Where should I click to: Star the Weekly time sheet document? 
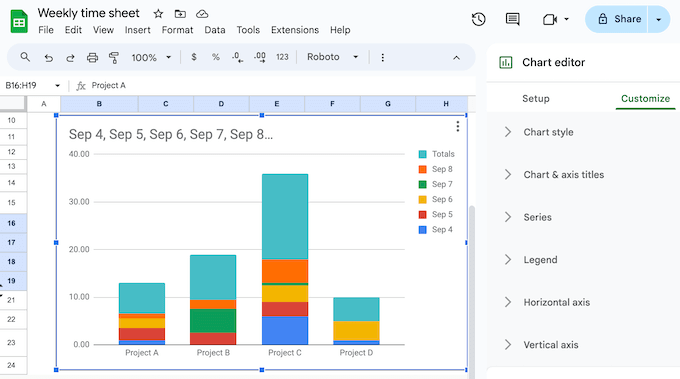[x=158, y=14]
